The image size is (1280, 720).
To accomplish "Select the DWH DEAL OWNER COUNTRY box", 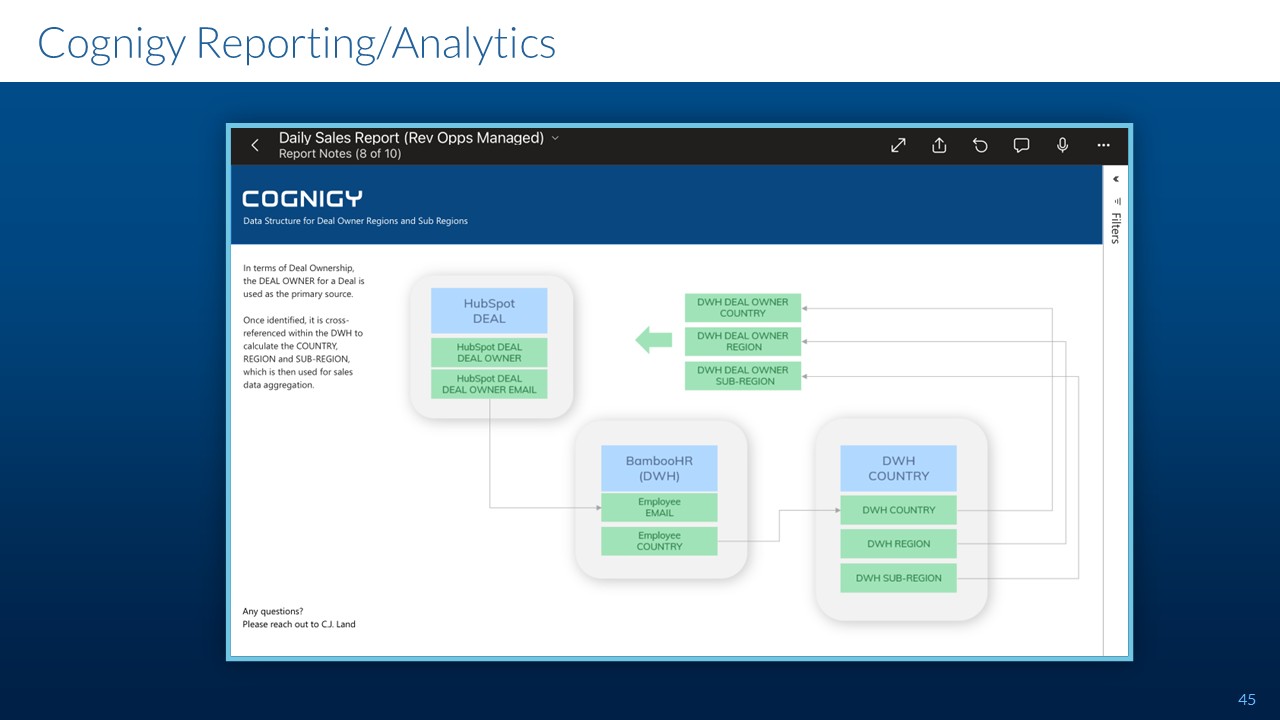I will 742,307.
